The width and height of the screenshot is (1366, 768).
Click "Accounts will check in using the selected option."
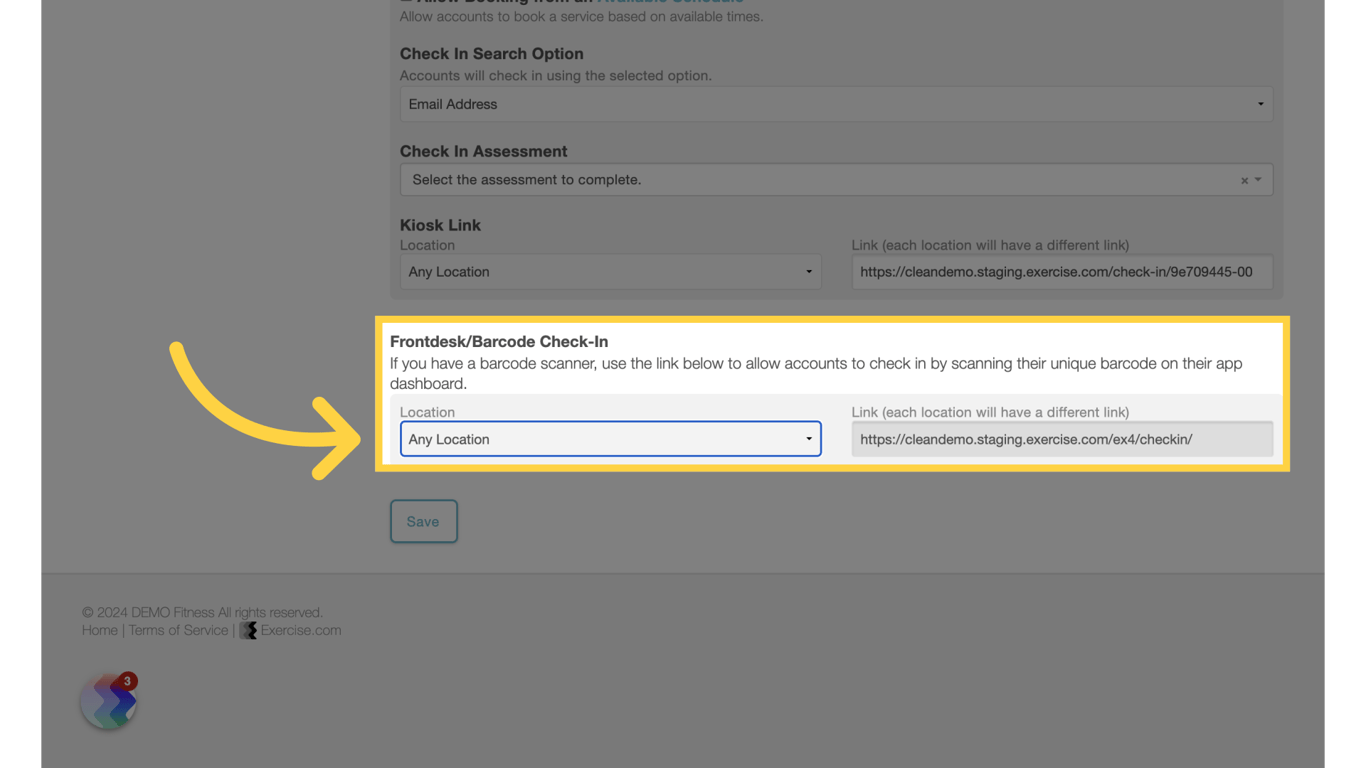[555, 75]
